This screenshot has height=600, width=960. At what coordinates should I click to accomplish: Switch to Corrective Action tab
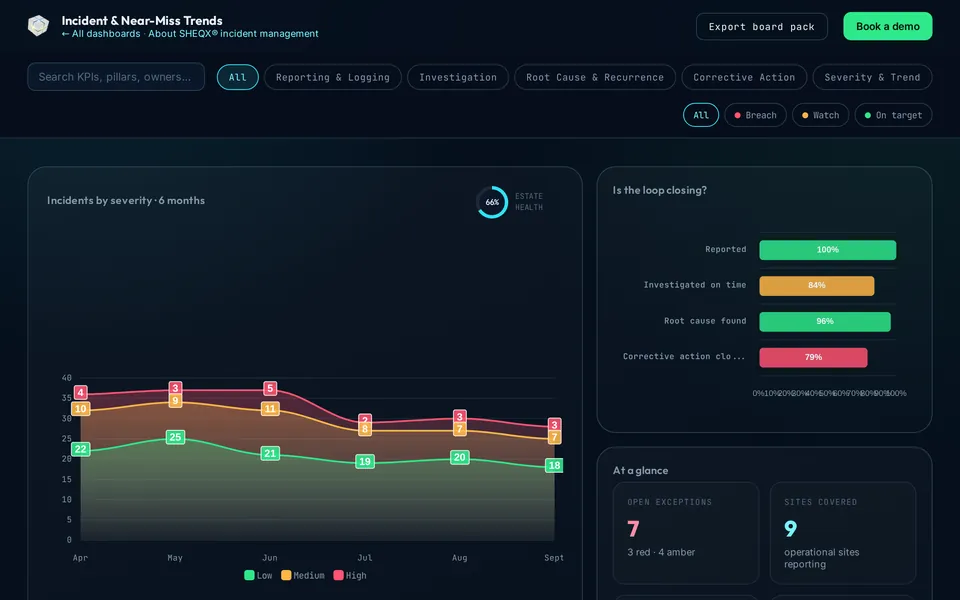[x=744, y=77]
